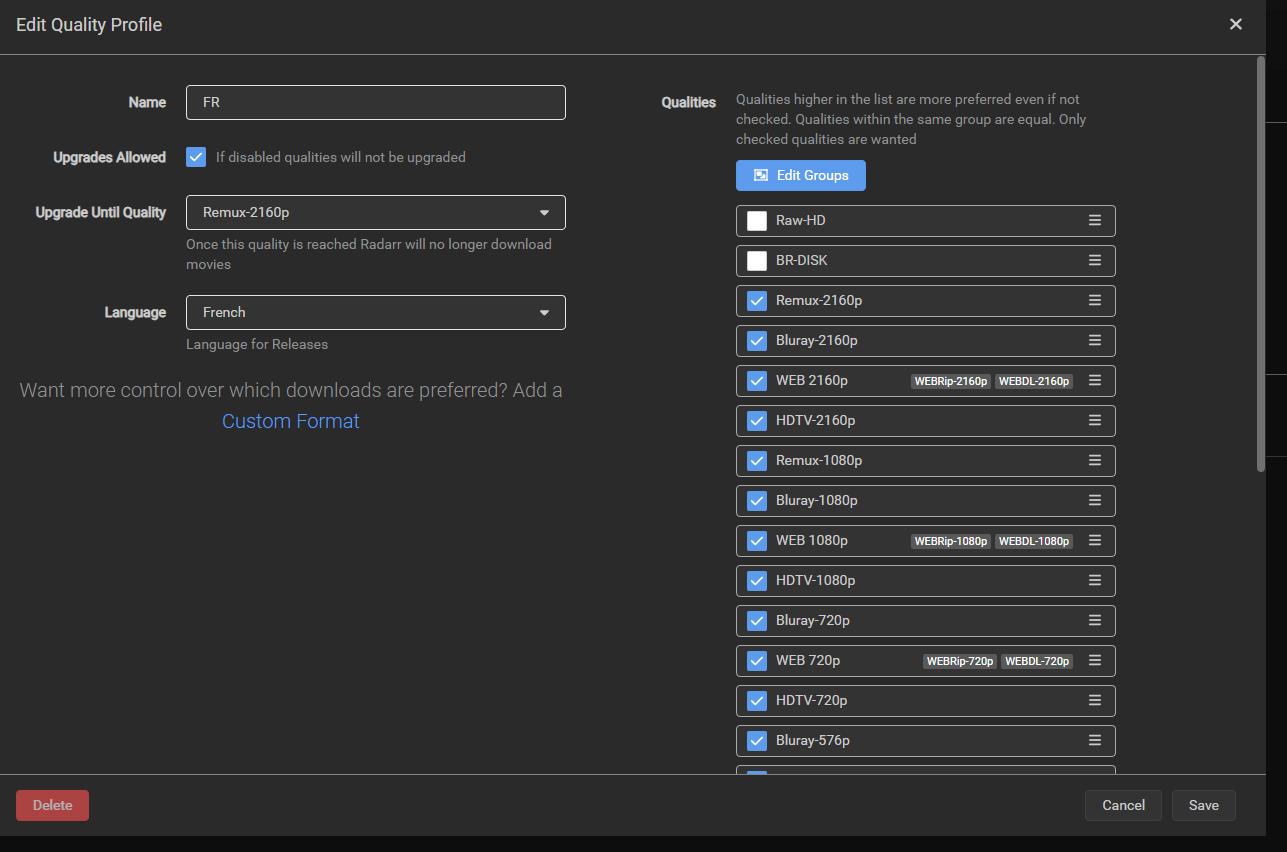Click the Name field containing FR
The image size is (1287, 852).
(375, 102)
